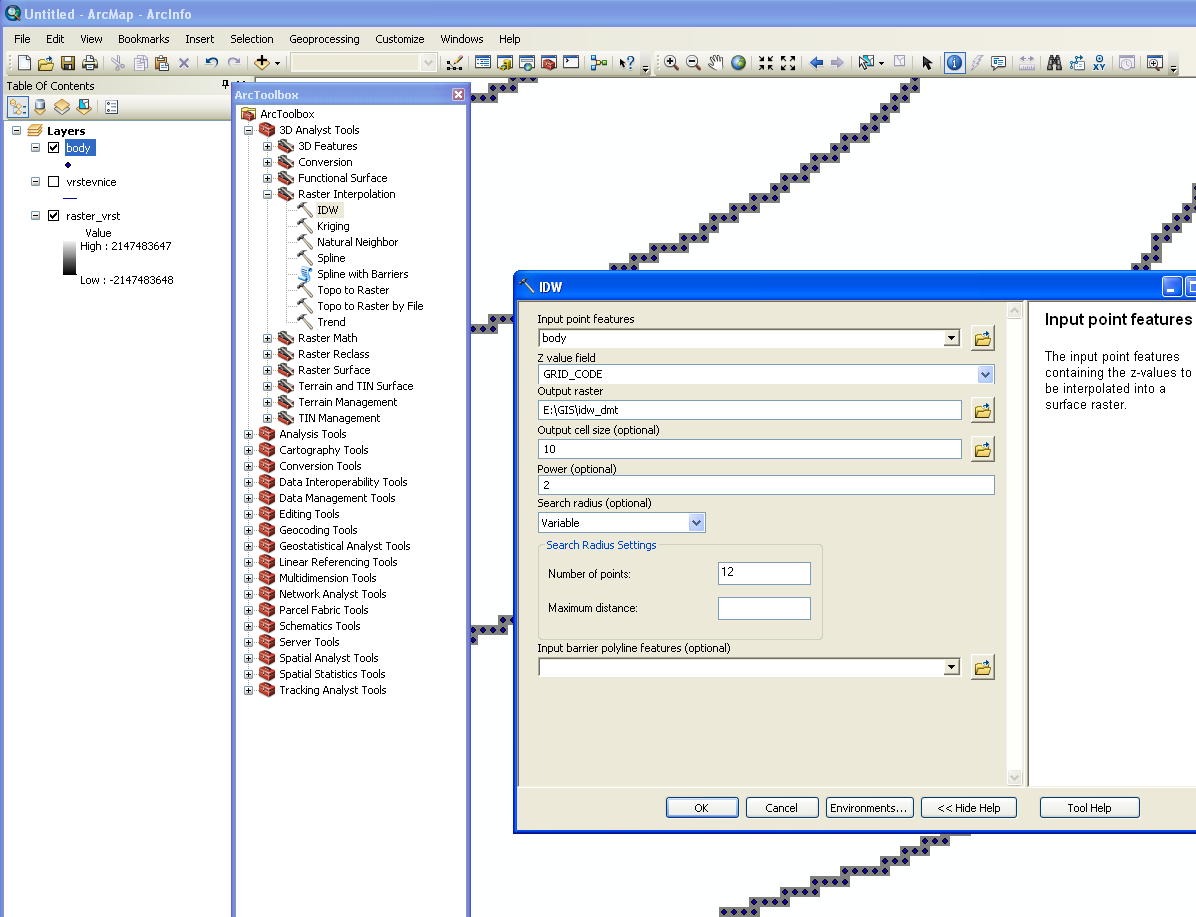
Task: Expand the Spatial Analyst Tools toolbox
Action: [248, 658]
